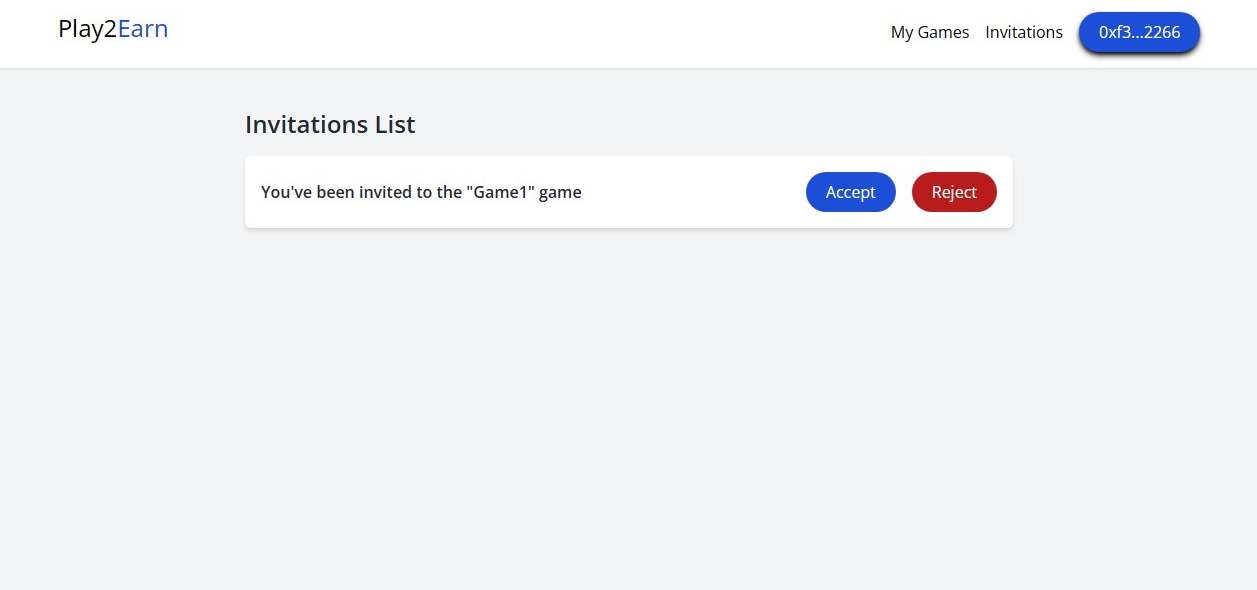
Task: Select the red Reject pill button
Action: click(954, 192)
